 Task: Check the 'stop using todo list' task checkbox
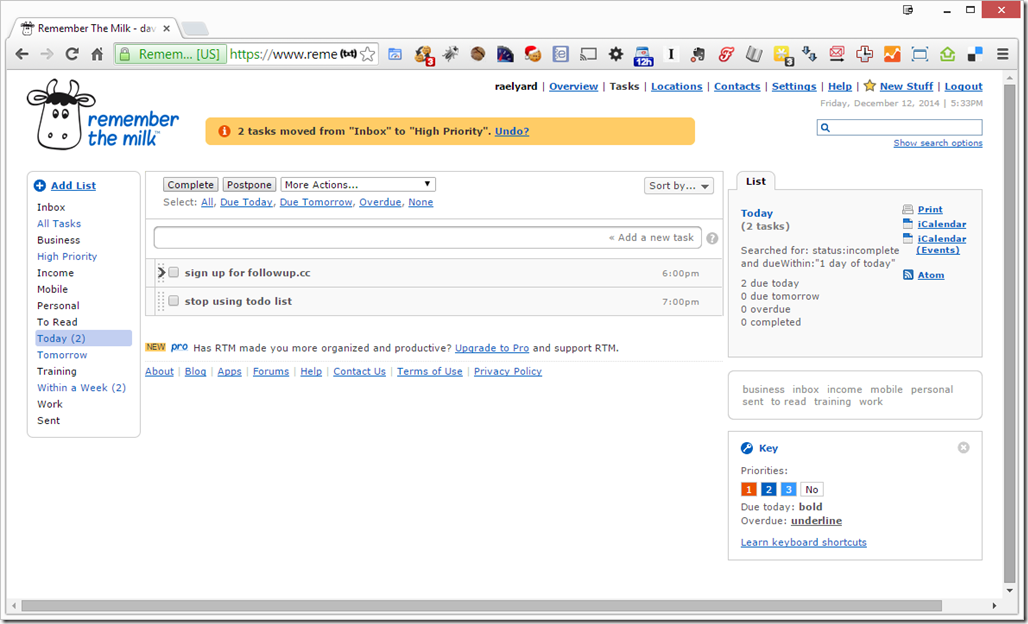pos(174,301)
